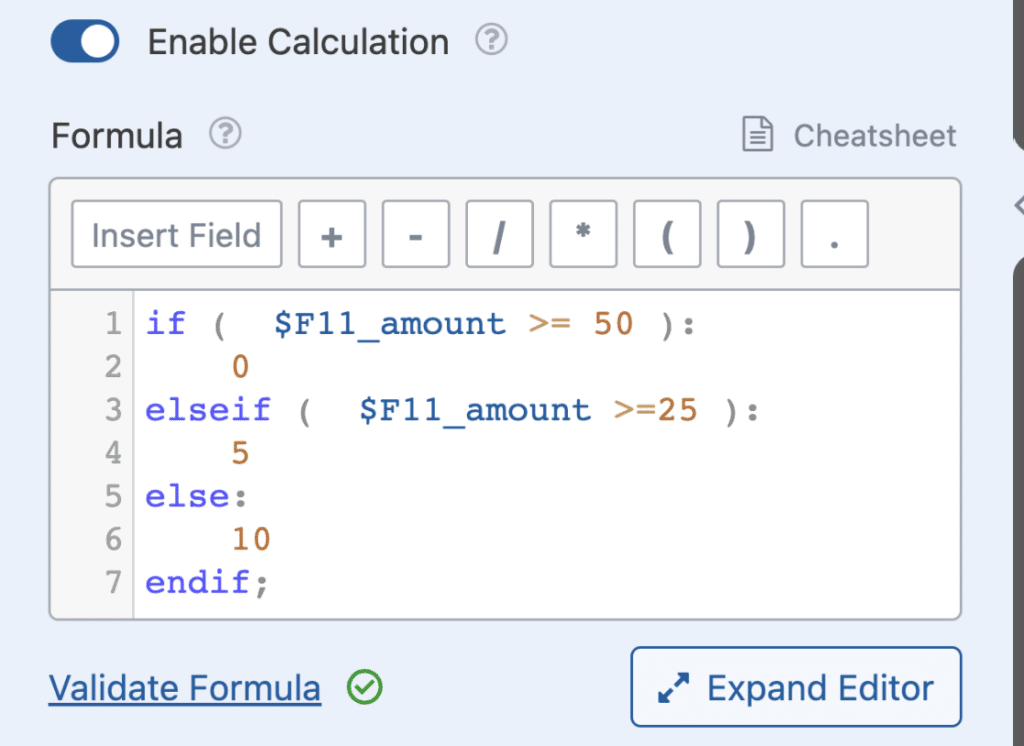Insert the plus operator

332,236
